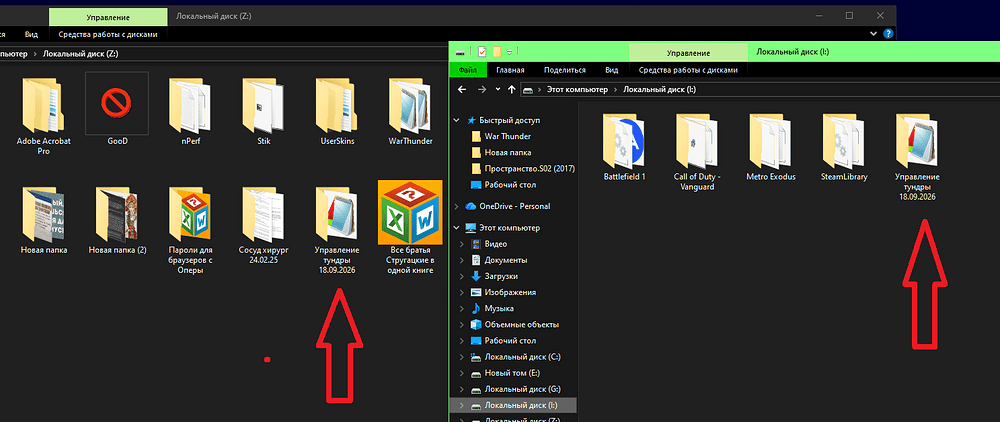Select the WarThunder folder on drive Z:
The width and height of the screenshot is (1000, 422).
point(410,110)
